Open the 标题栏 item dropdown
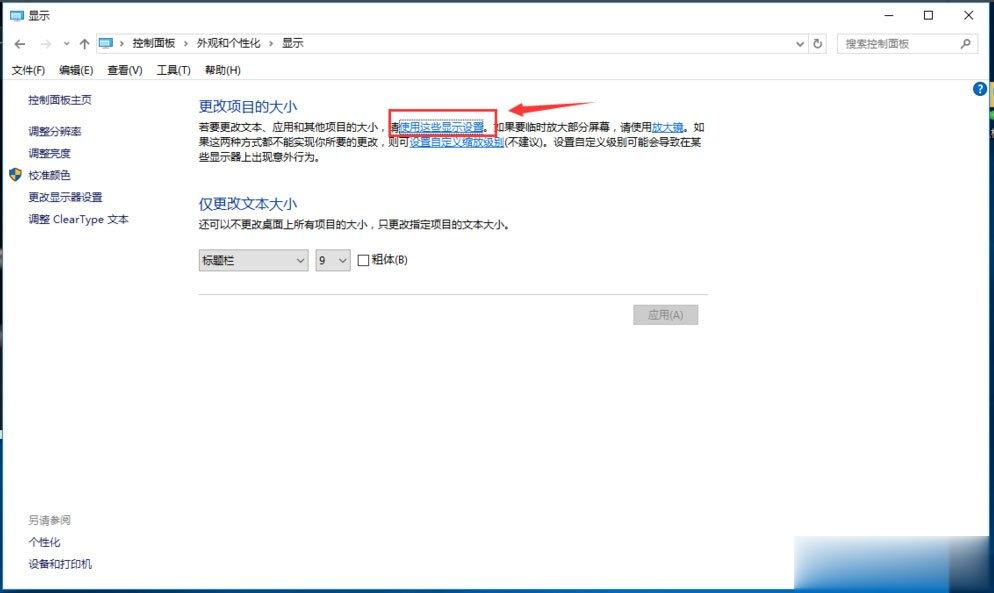Viewport: 994px width, 593px height. click(253, 260)
